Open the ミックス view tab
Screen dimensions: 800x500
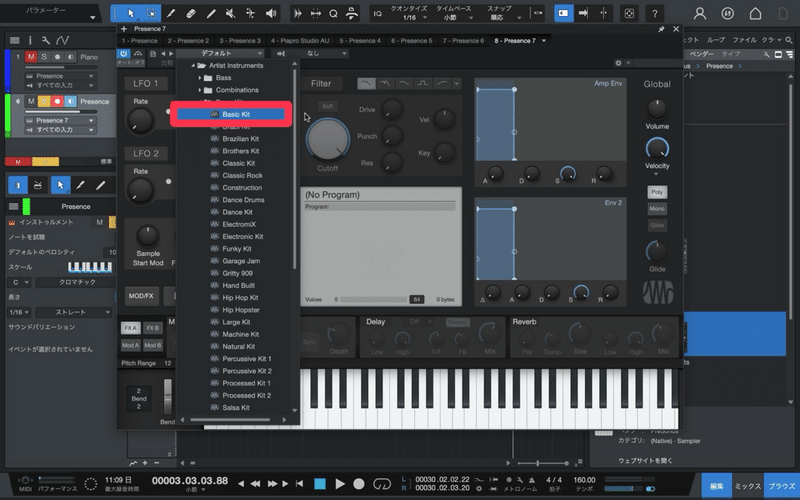pos(747,486)
